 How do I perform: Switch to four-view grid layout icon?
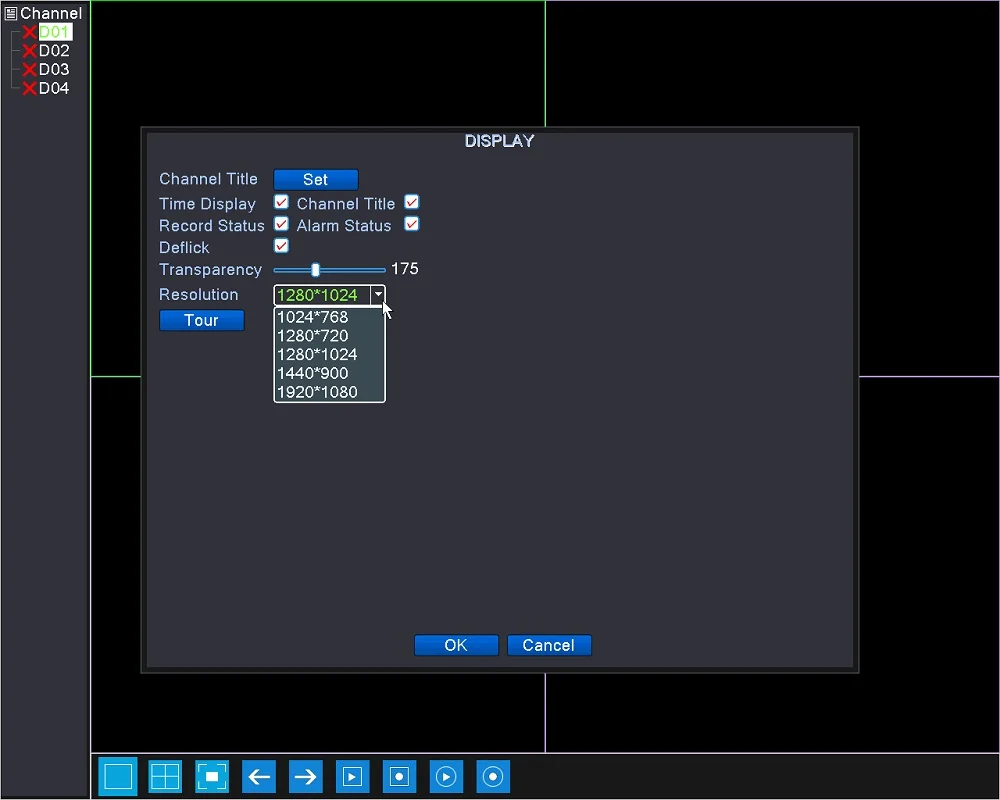(x=165, y=776)
